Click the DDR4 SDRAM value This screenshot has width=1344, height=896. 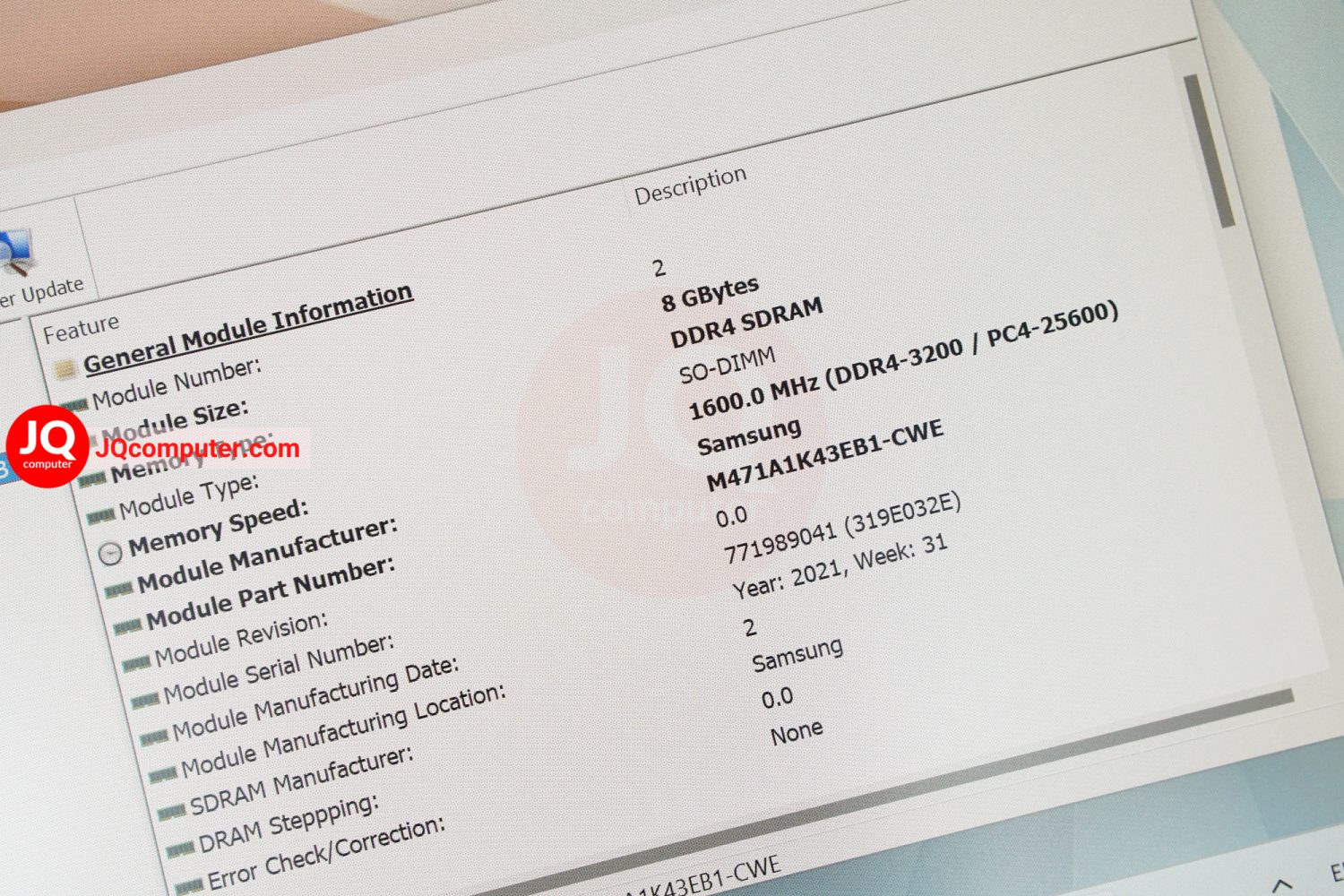tap(746, 323)
